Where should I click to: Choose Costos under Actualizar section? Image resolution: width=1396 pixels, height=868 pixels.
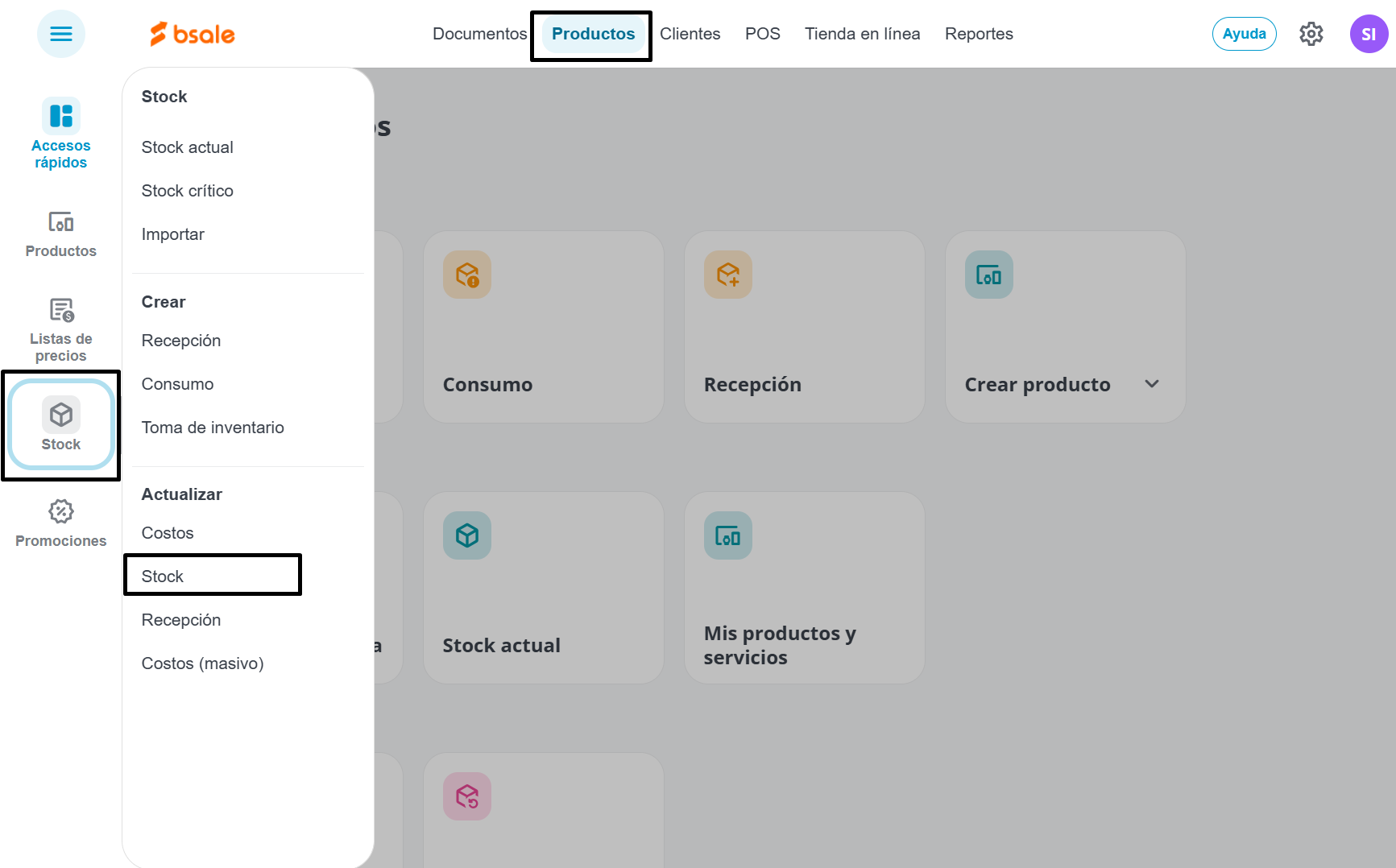(168, 533)
